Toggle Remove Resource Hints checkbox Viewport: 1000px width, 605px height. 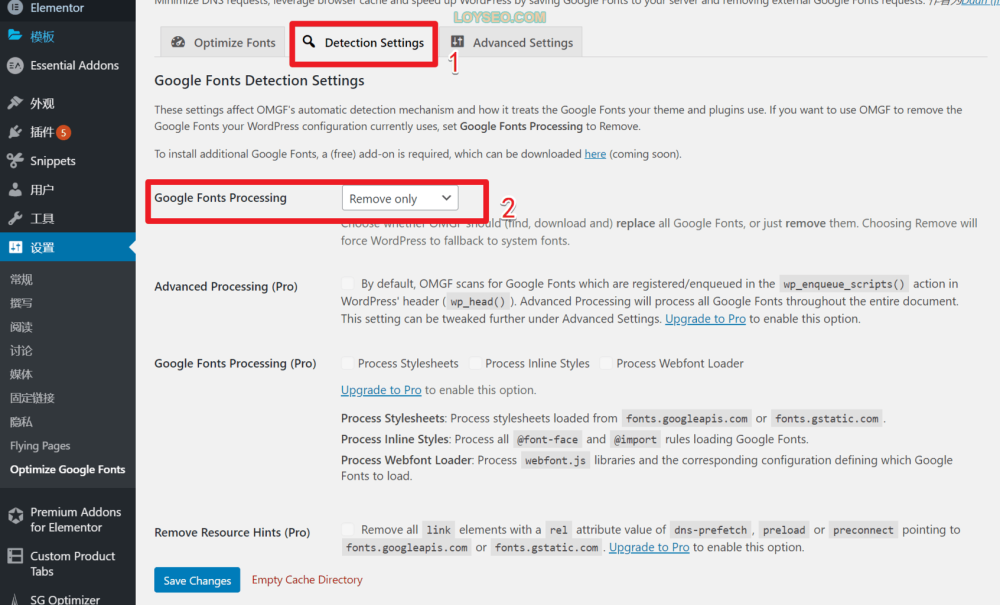pyautogui.click(x=348, y=529)
